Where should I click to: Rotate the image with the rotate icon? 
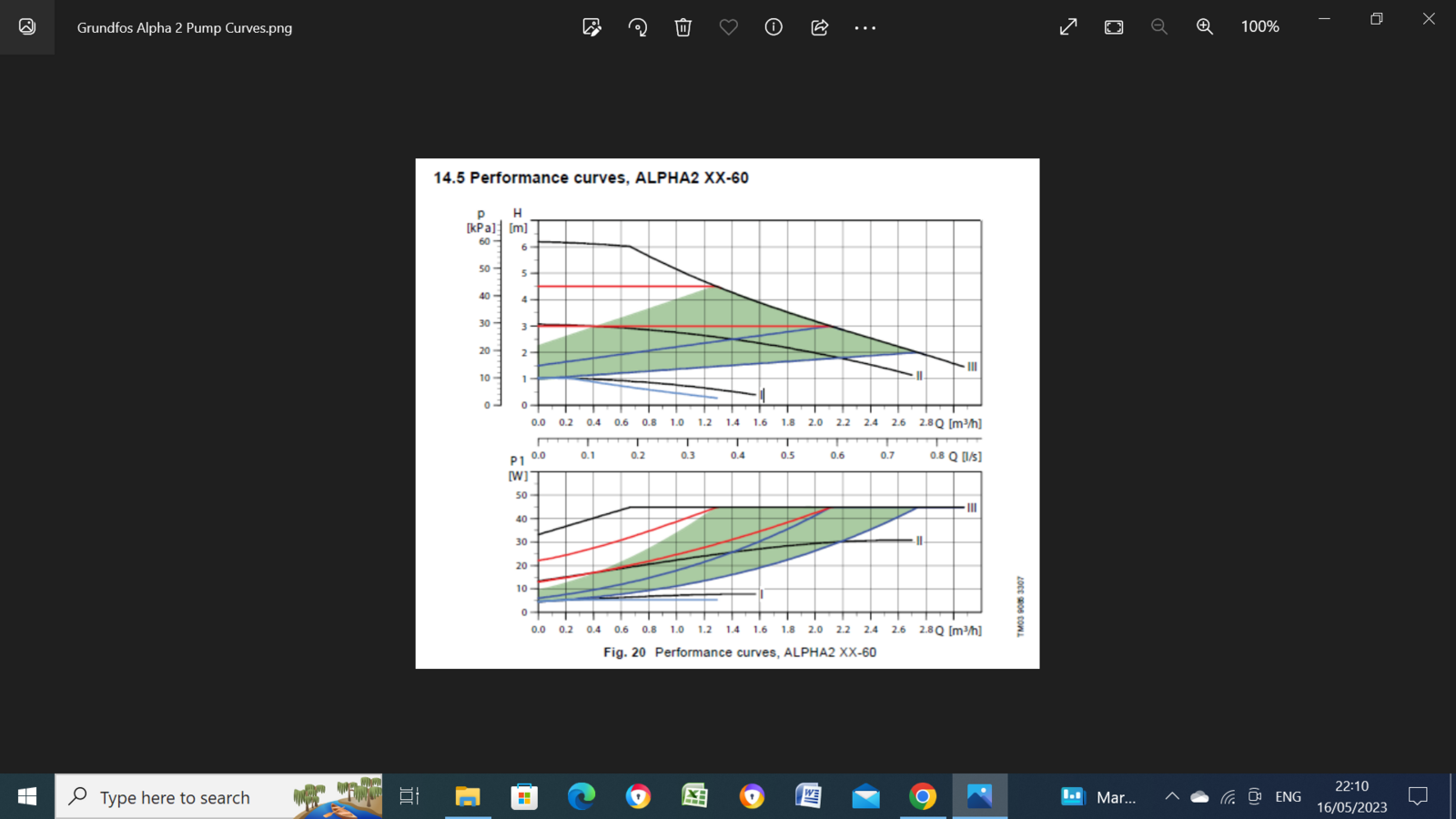point(638,27)
